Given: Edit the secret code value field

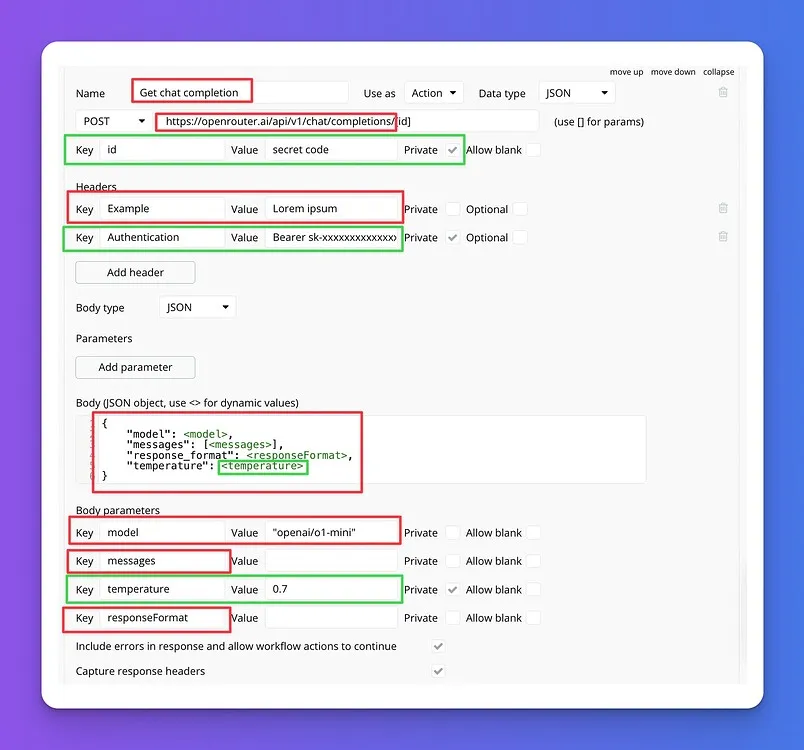Looking at the screenshot, I should (x=331, y=150).
